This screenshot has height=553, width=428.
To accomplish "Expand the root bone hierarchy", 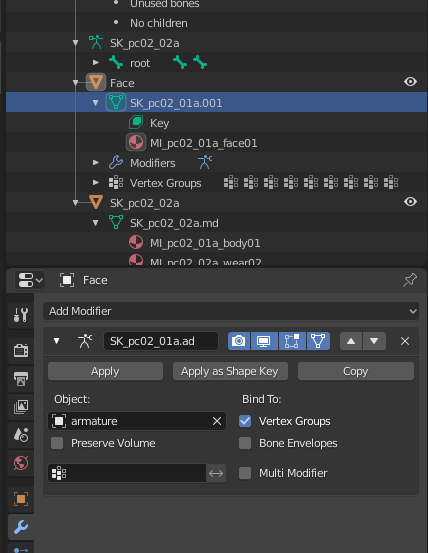I will point(96,62).
